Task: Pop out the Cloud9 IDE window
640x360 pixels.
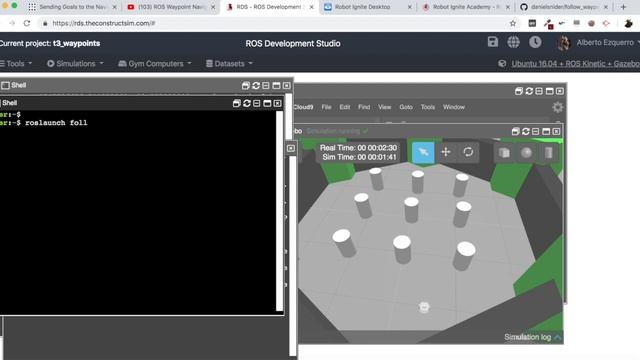Action: [x=518, y=91]
